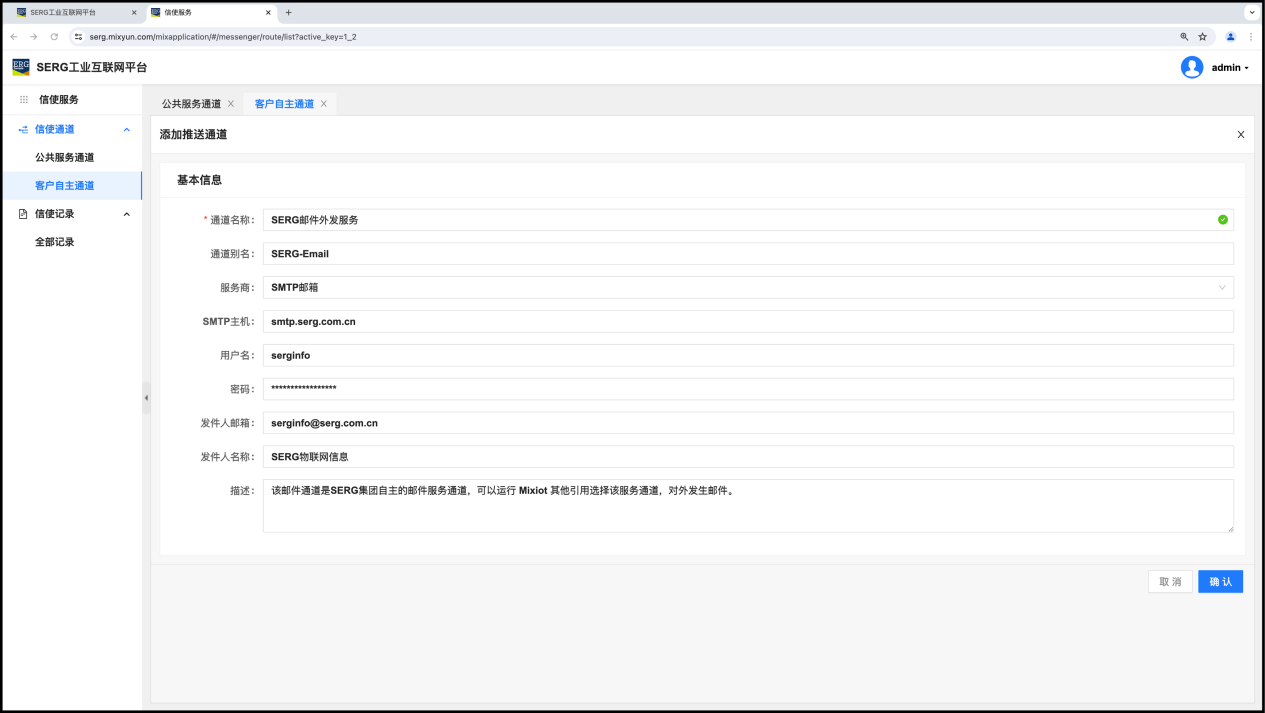
Task: Click the 确认 button
Action: pyautogui.click(x=1220, y=581)
